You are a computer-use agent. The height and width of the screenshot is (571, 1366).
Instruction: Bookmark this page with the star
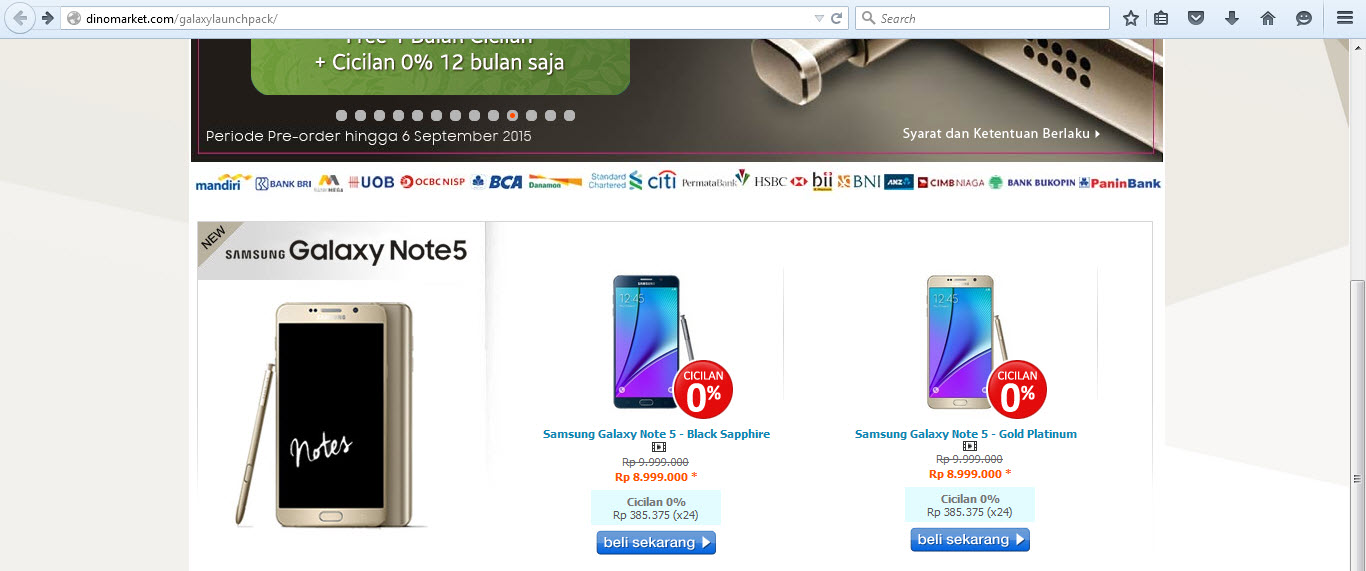click(x=1131, y=18)
